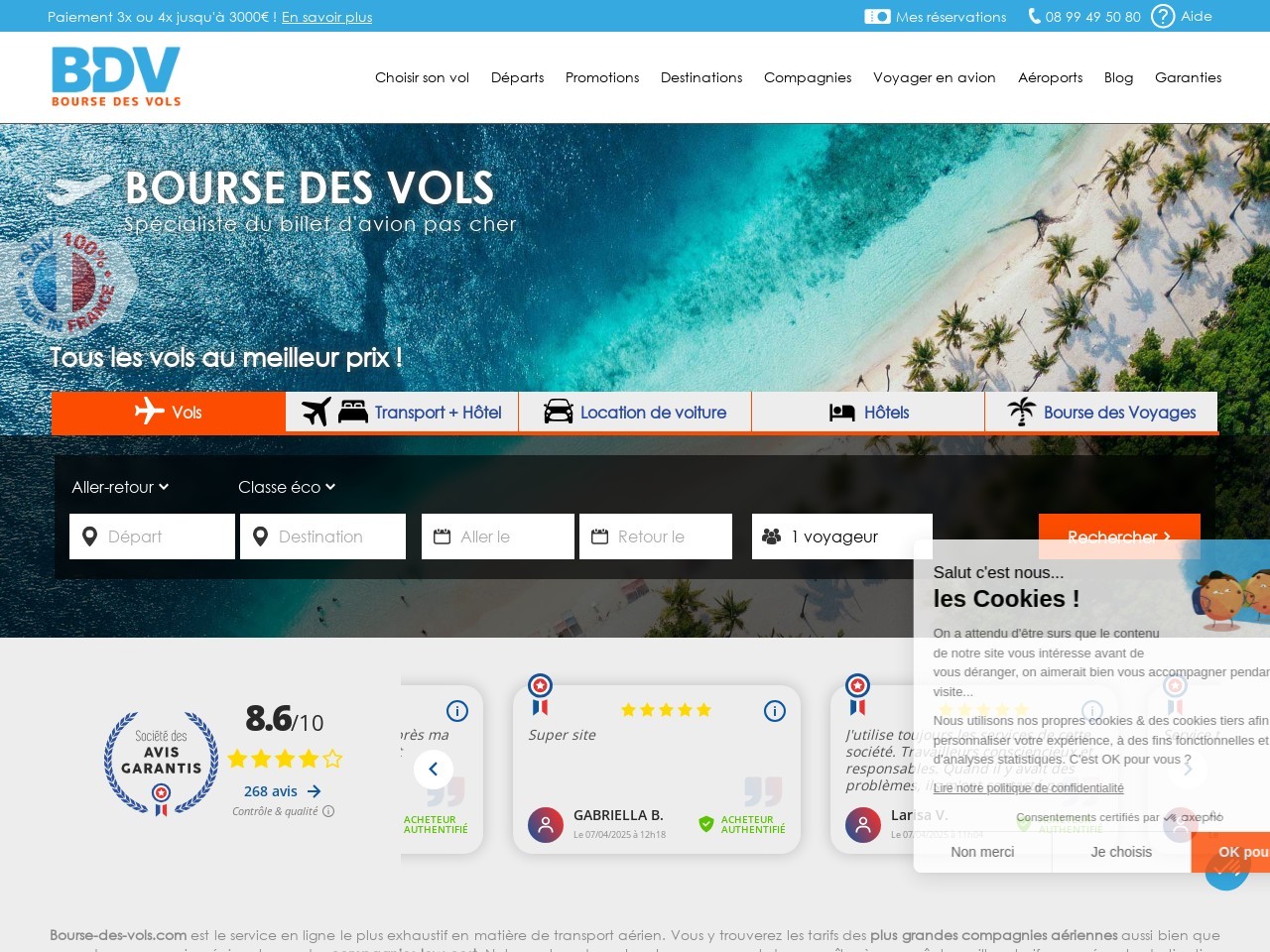Switch to the Transport + Hôtel tab

[402, 412]
